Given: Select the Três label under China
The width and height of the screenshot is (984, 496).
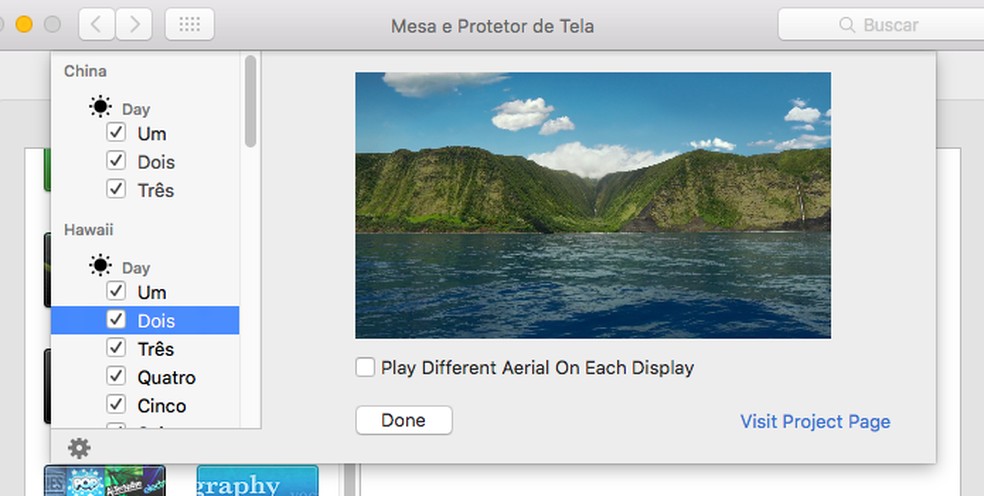Looking at the screenshot, I should pos(156,190).
